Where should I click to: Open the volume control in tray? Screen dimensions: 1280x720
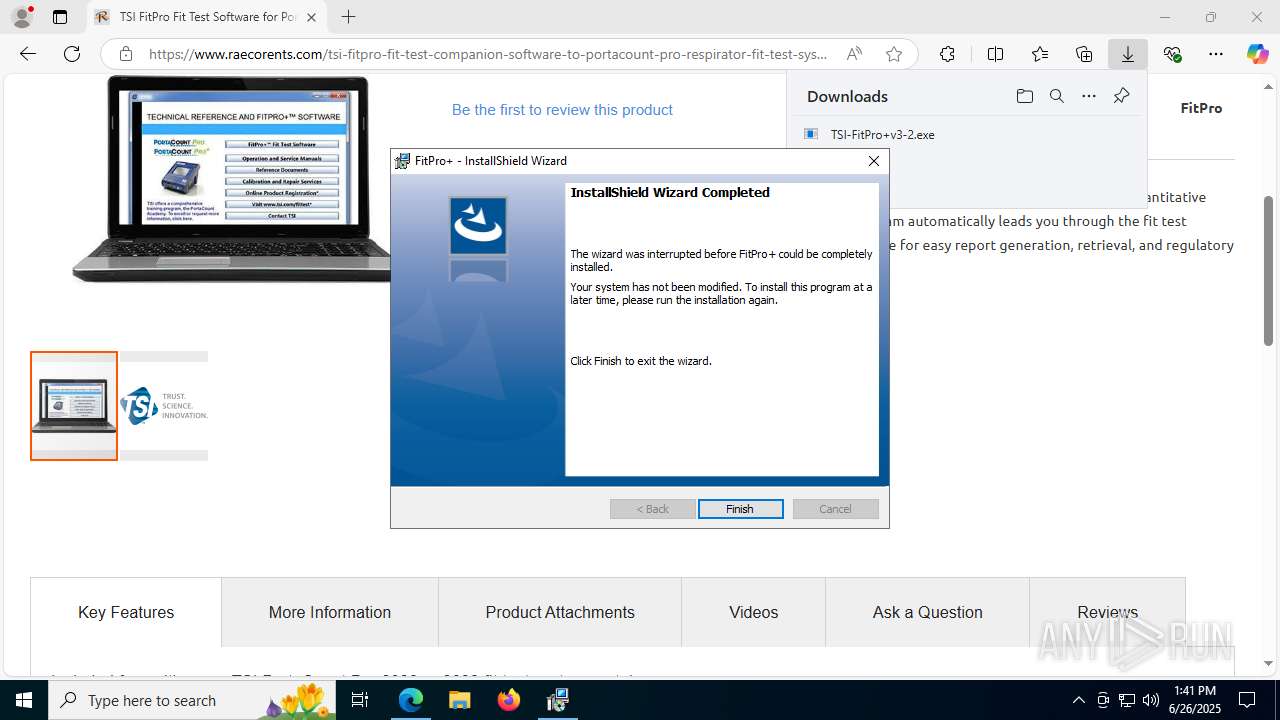[x=1151, y=700]
